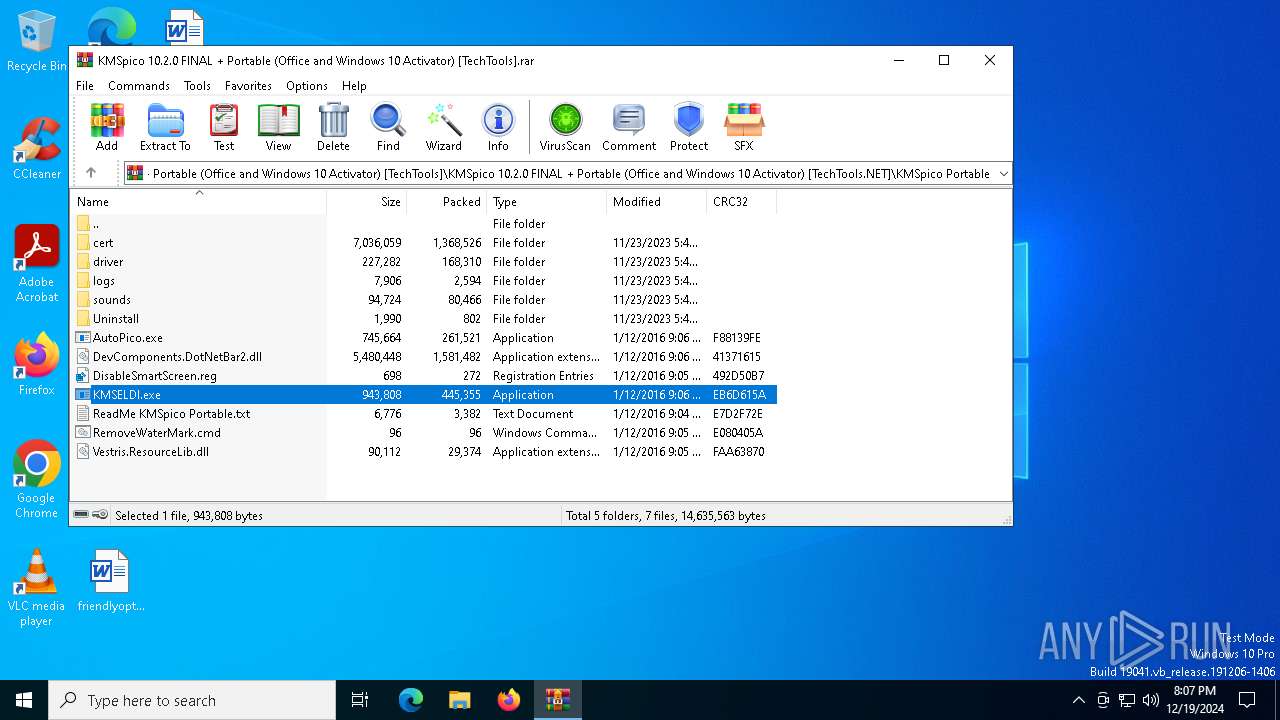Open the notification center

click(1247, 700)
